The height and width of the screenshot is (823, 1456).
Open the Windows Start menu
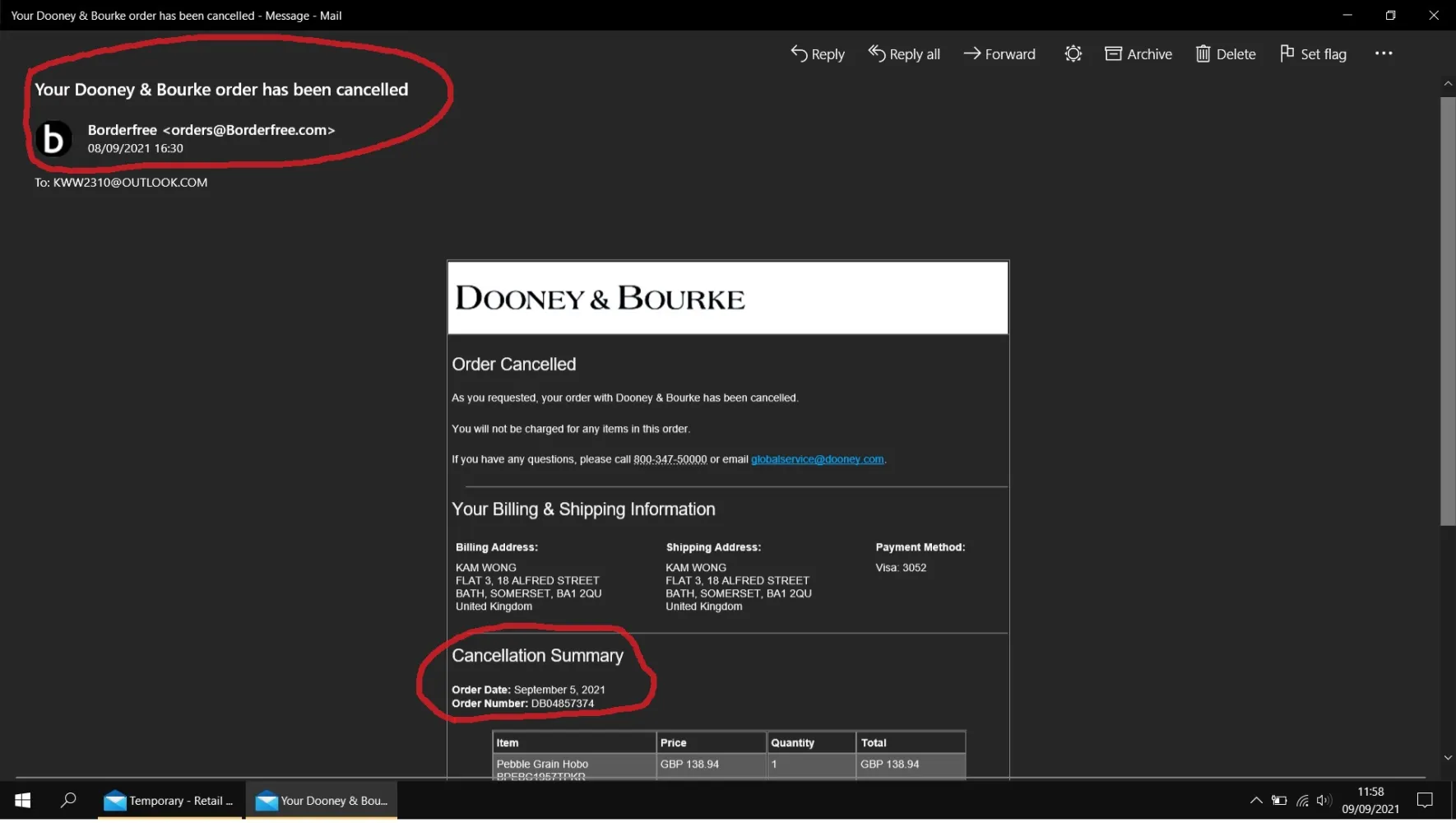23,801
